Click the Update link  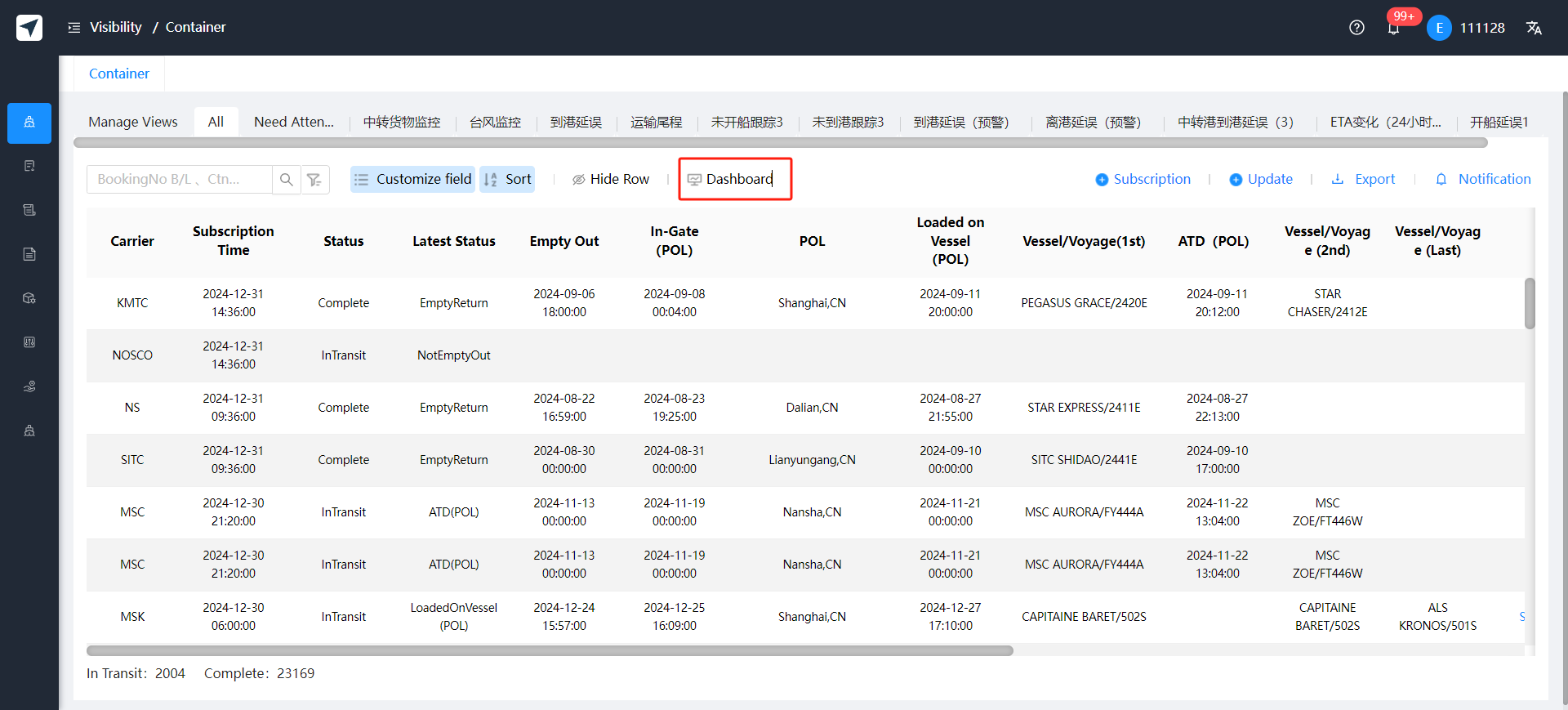[1261, 179]
